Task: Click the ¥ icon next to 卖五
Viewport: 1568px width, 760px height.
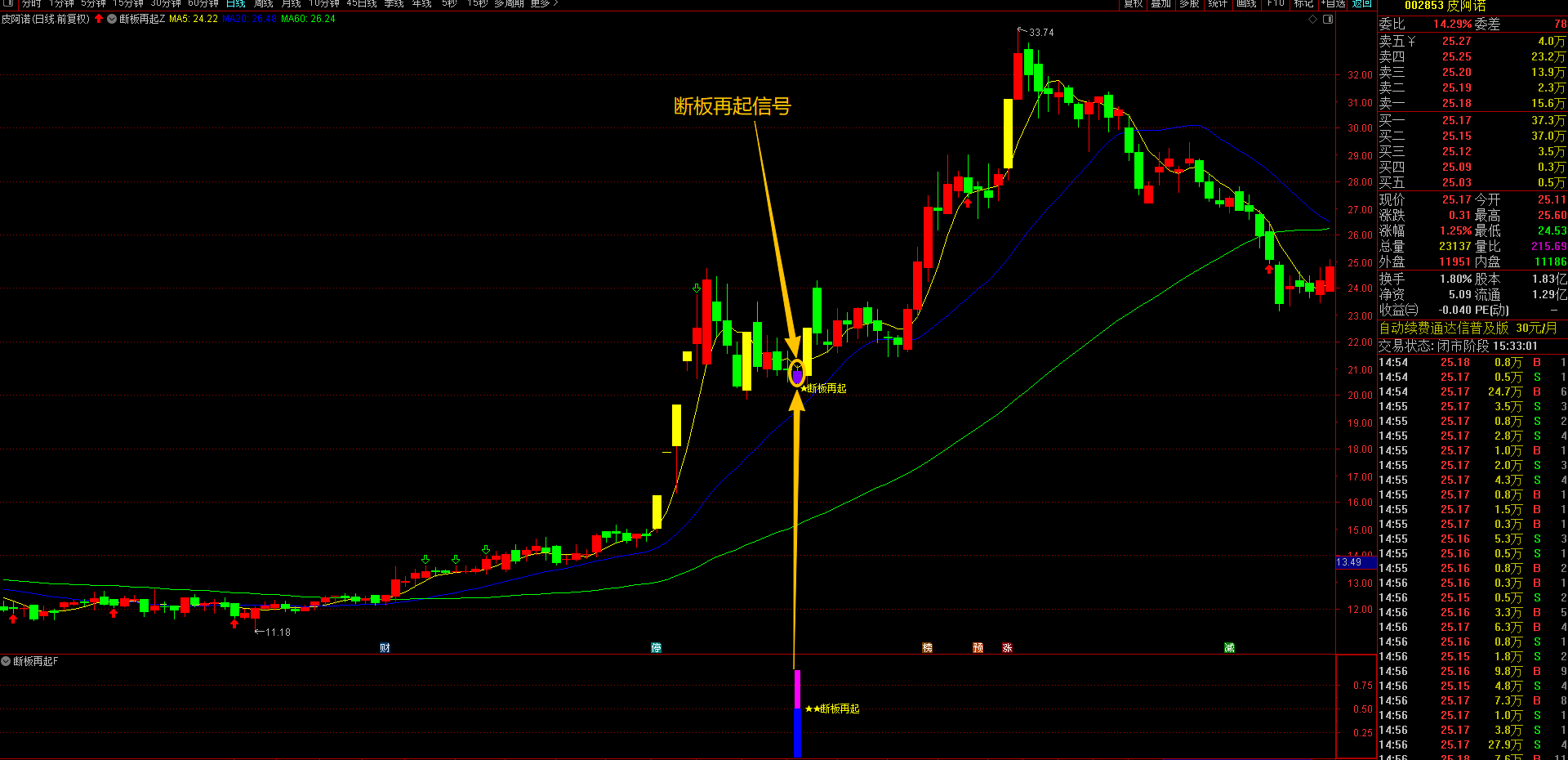Action: (x=1411, y=41)
